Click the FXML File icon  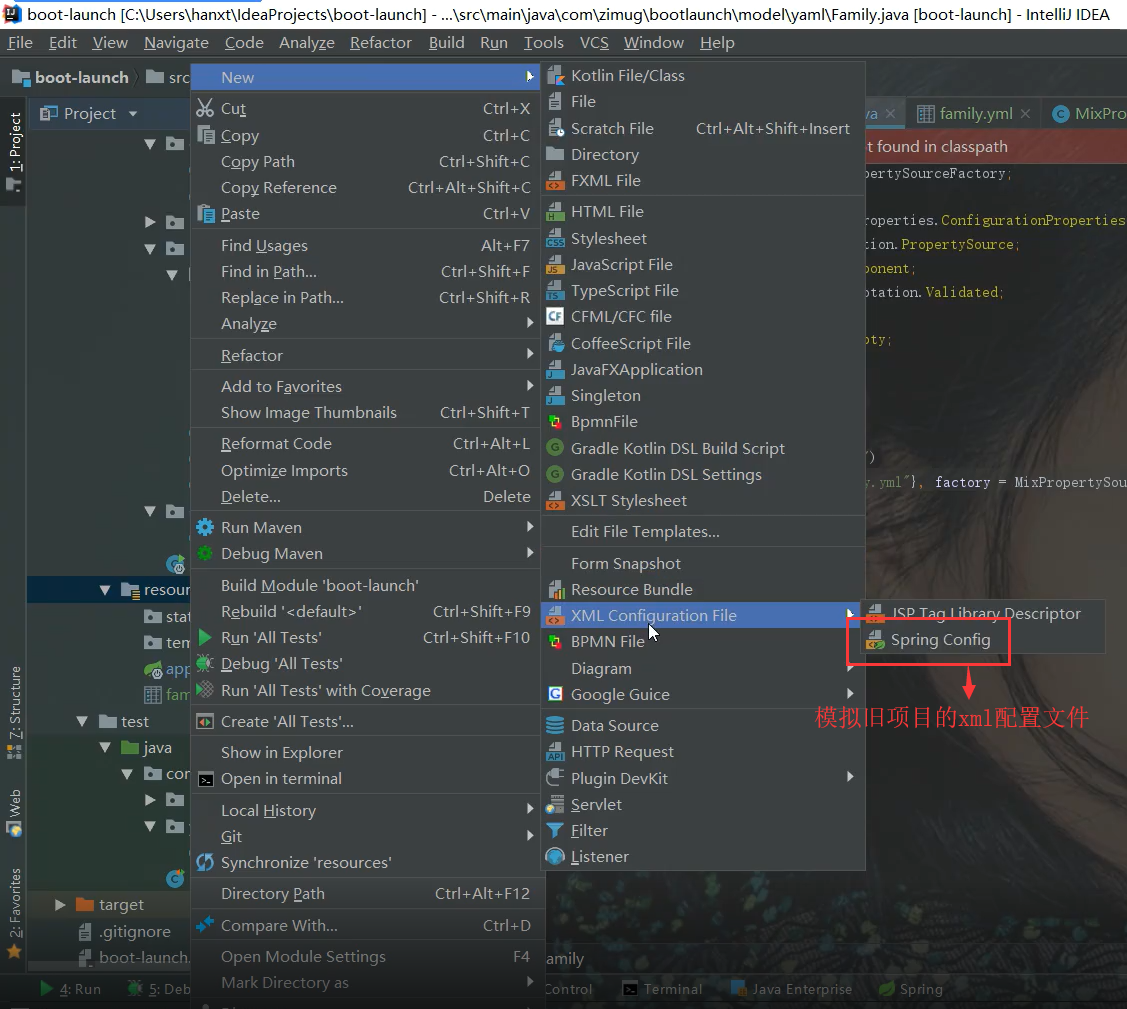[555, 180]
